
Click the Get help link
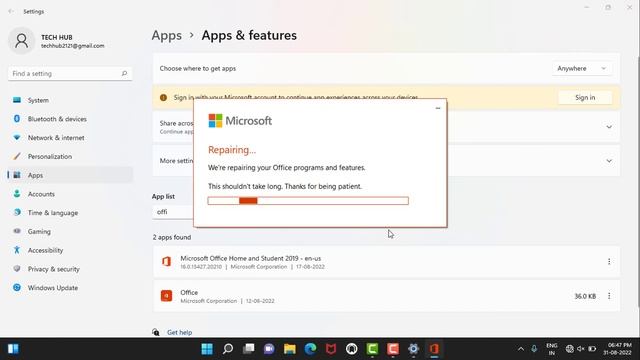point(179,332)
